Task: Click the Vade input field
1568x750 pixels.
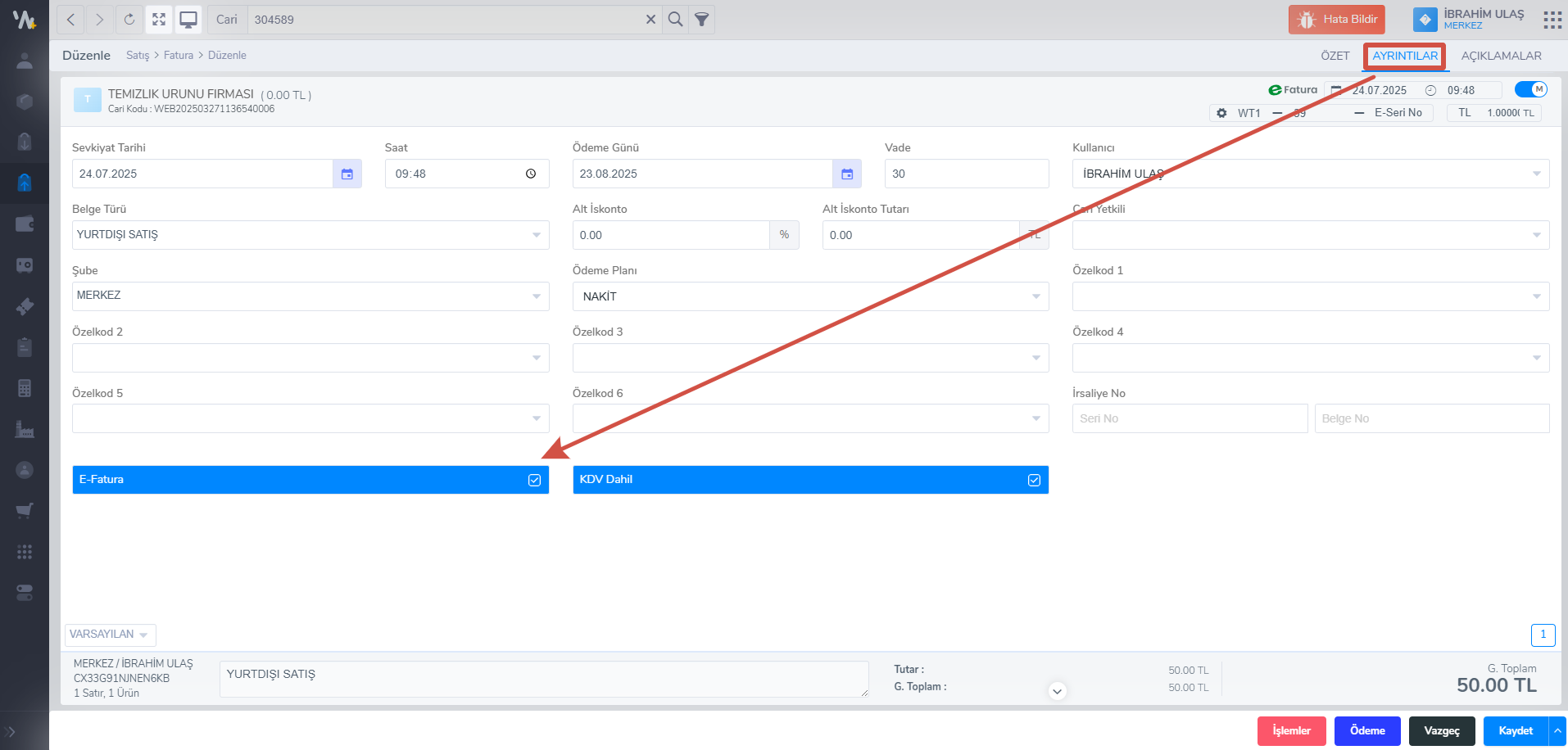Action: [966, 174]
